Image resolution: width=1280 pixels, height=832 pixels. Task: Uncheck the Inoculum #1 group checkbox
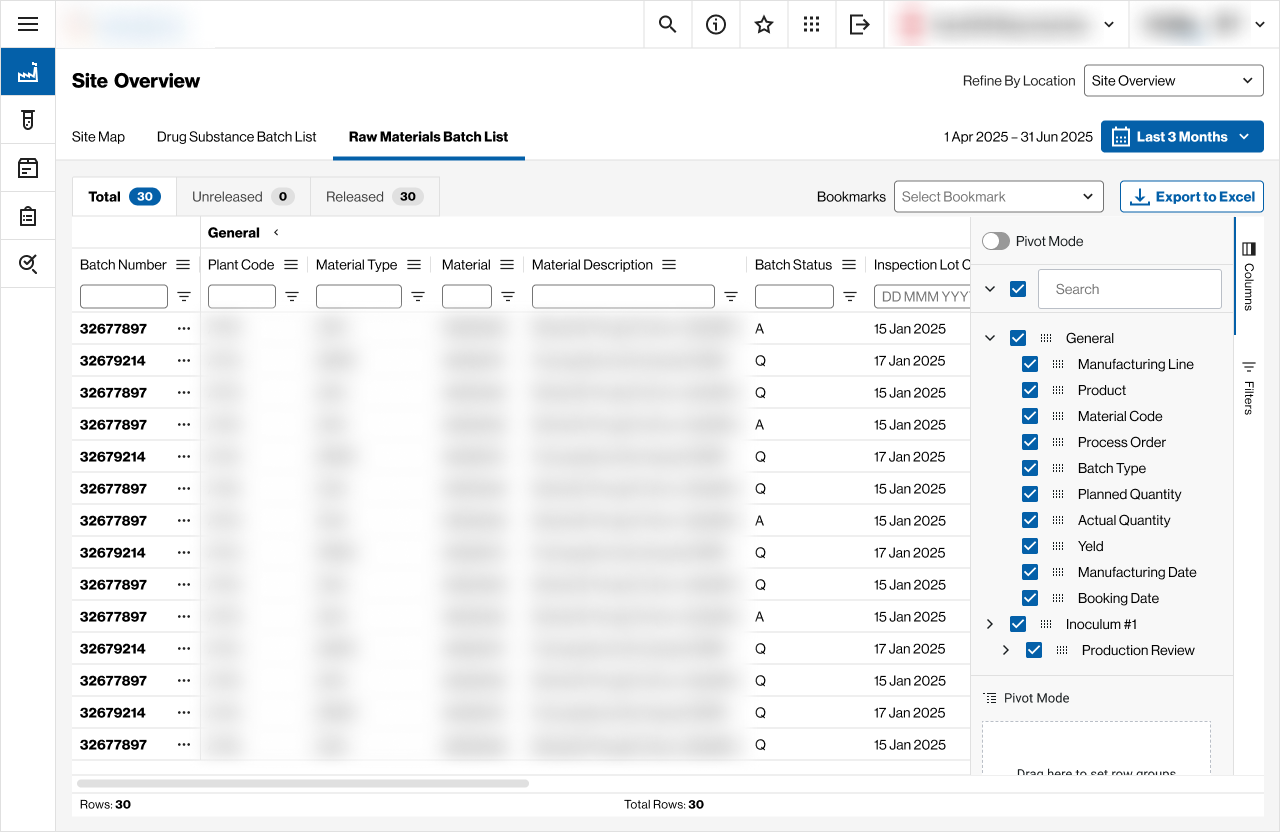[1018, 624]
